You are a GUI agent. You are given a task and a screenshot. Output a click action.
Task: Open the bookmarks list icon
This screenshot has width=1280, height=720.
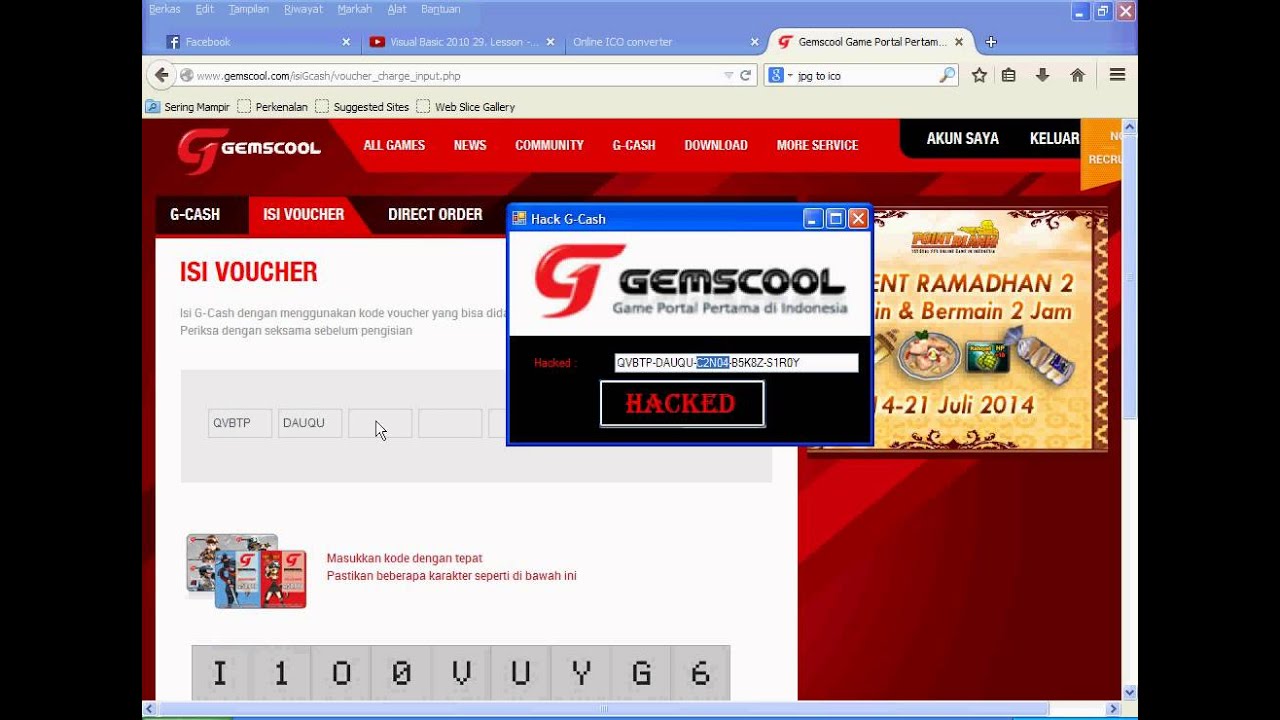1009,75
